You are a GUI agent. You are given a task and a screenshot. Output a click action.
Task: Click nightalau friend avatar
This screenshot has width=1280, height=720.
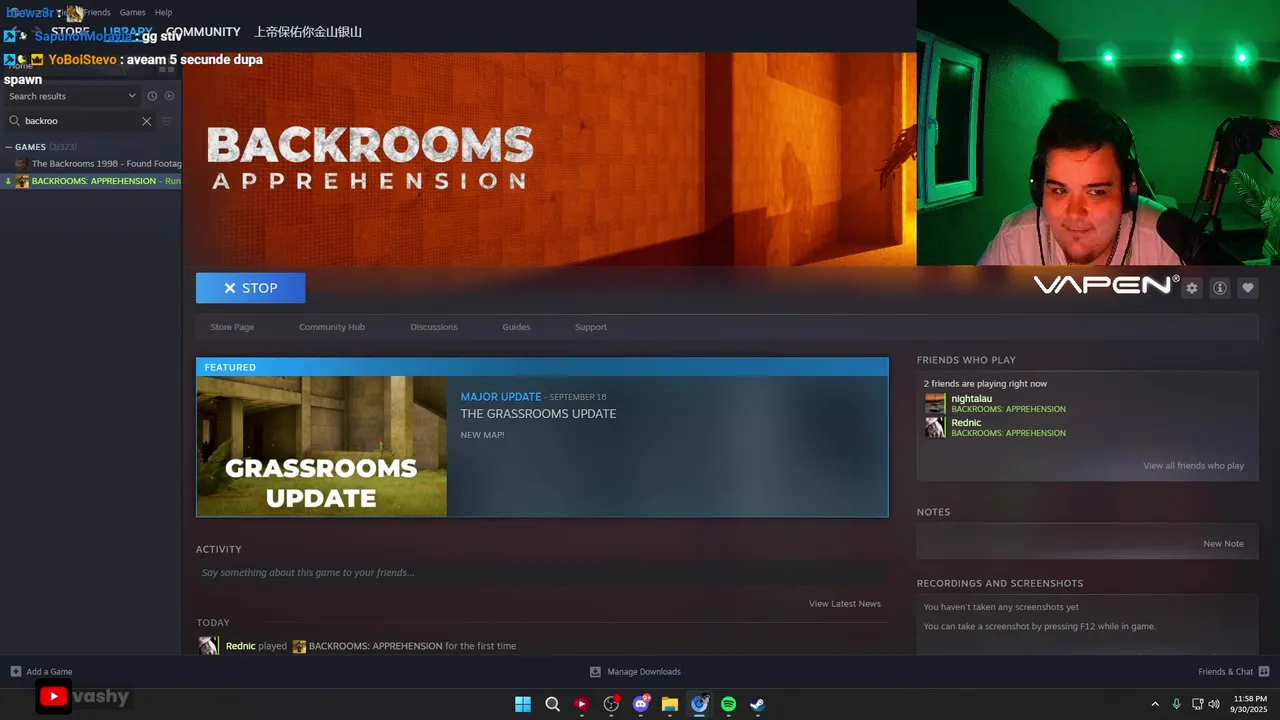click(935, 403)
